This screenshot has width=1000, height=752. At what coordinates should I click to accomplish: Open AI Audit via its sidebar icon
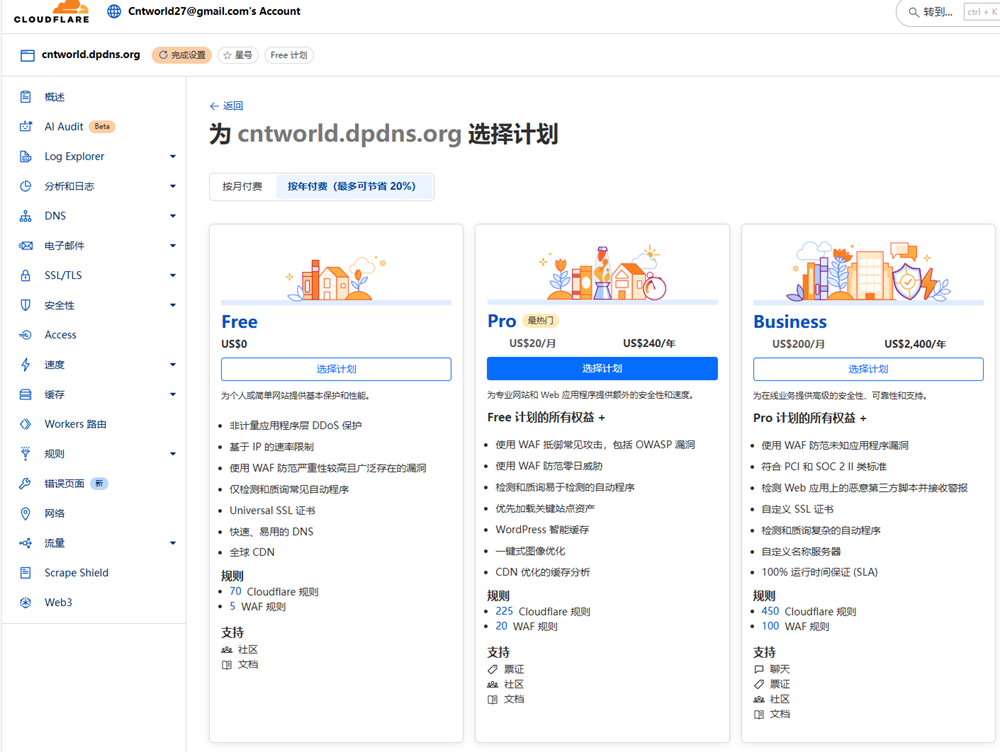(26, 126)
